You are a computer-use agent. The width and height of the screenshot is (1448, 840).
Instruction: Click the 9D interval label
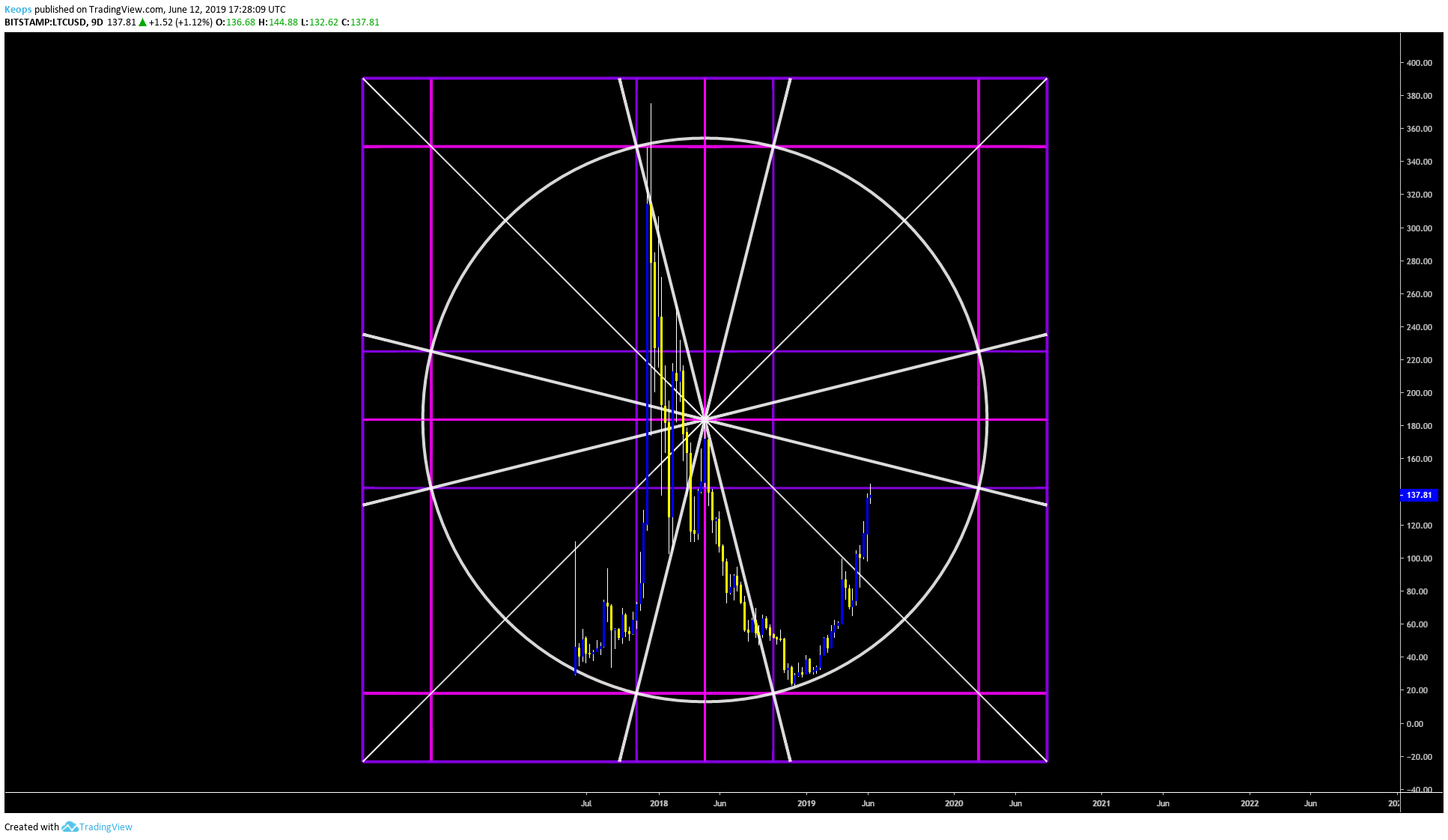coord(97,22)
